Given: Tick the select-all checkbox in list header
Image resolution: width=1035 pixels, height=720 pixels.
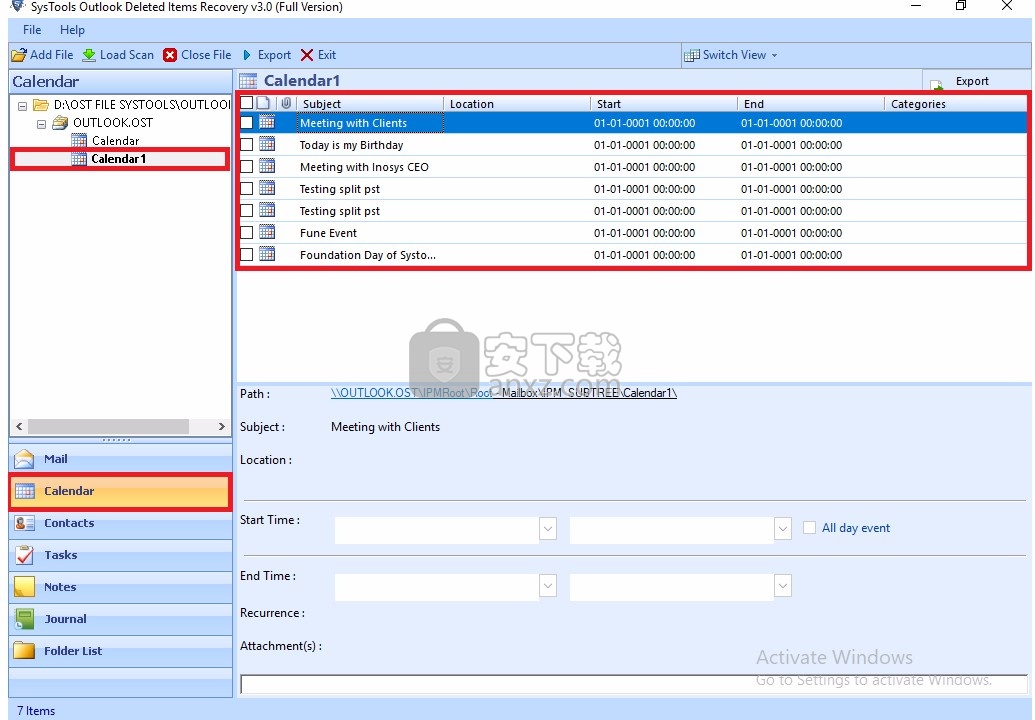Looking at the screenshot, I should pyautogui.click(x=246, y=103).
